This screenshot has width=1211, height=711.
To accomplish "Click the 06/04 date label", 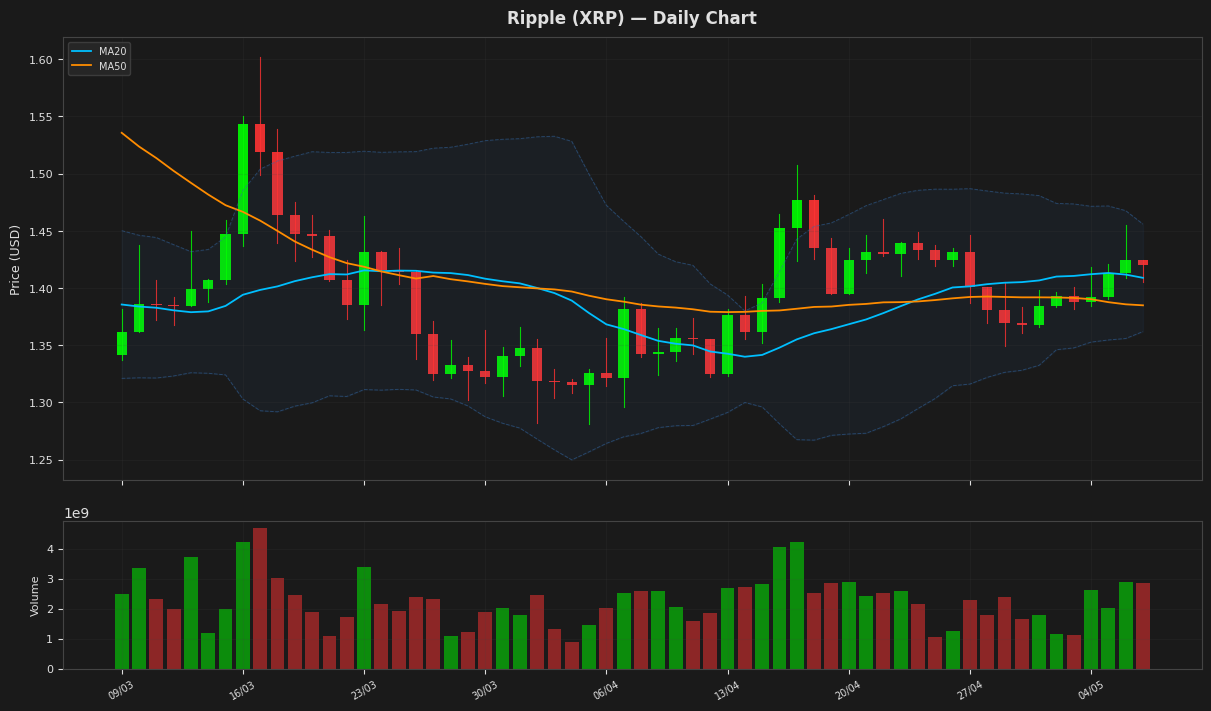I will click(605, 690).
